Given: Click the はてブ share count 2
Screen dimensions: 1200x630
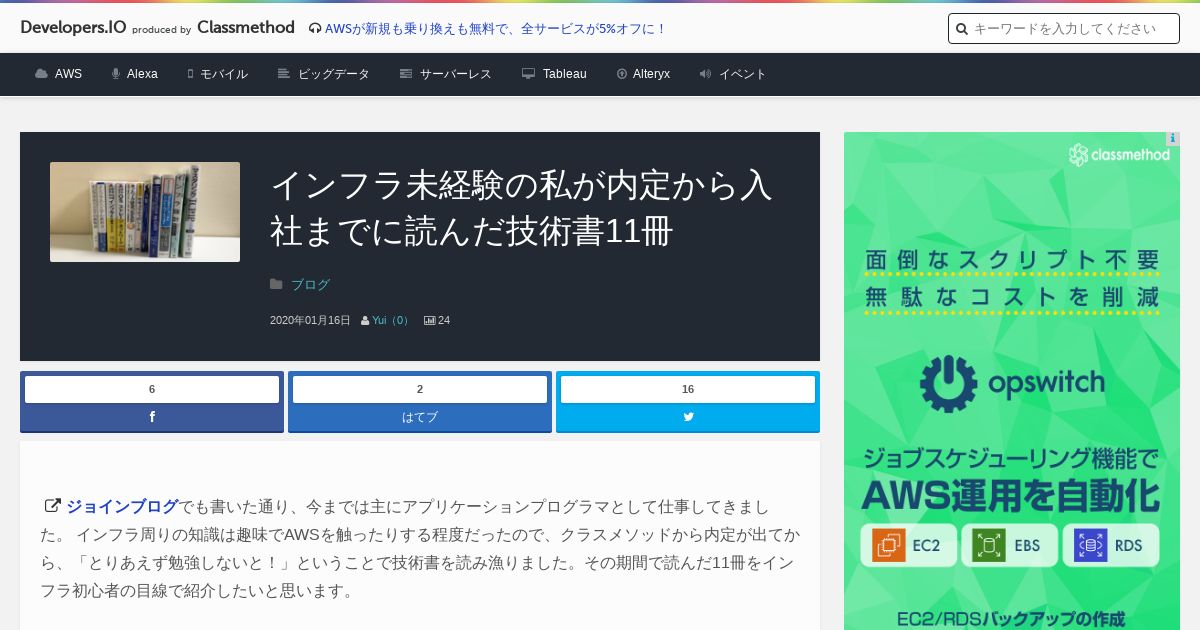Looking at the screenshot, I should 420,389.
